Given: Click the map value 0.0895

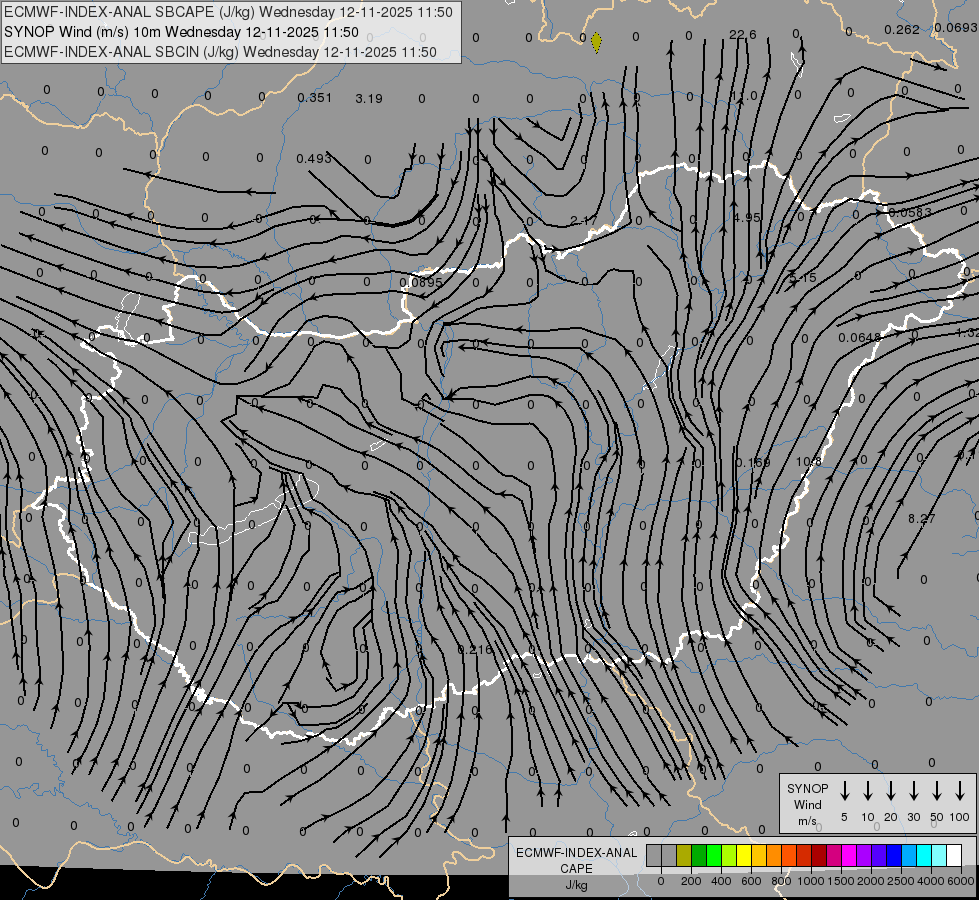Looking at the screenshot, I should [x=421, y=282].
